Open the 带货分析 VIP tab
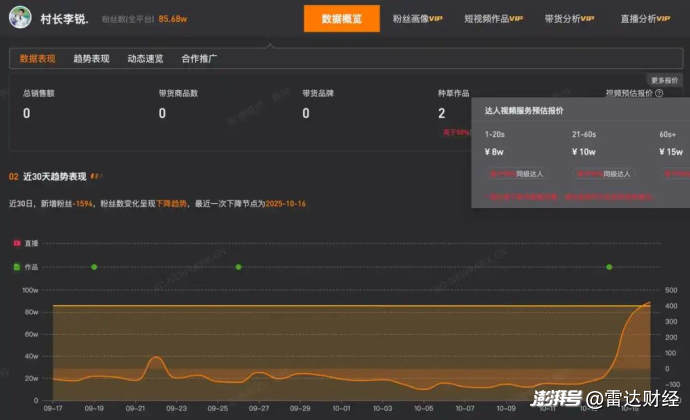This screenshot has height=420, width=690. point(569,18)
